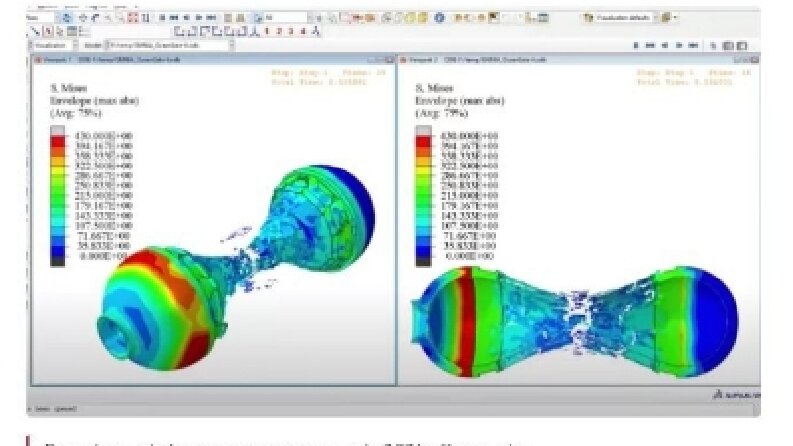
Task: Click the side-view stress model in Viewport 2
Action: [x=575, y=322]
